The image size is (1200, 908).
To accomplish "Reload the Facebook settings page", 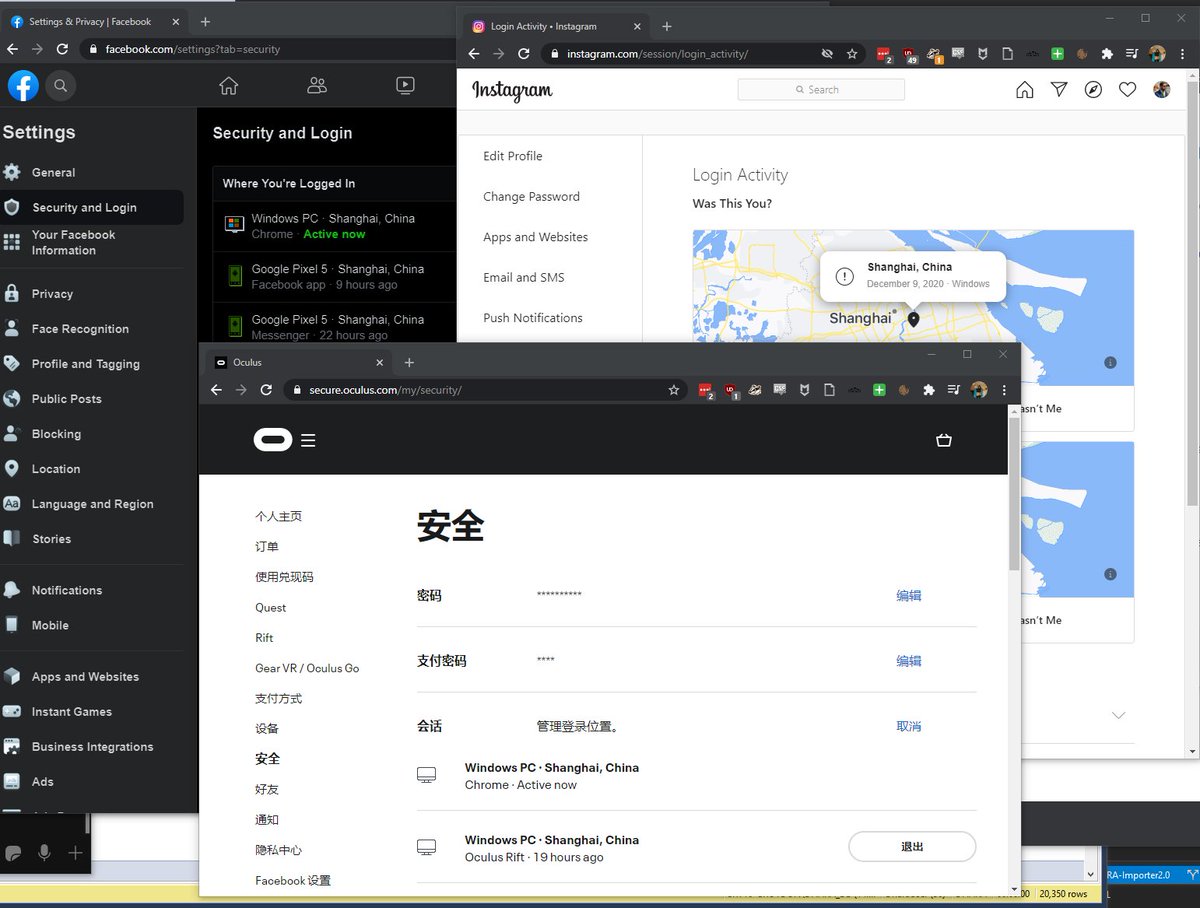I will tap(63, 49).
